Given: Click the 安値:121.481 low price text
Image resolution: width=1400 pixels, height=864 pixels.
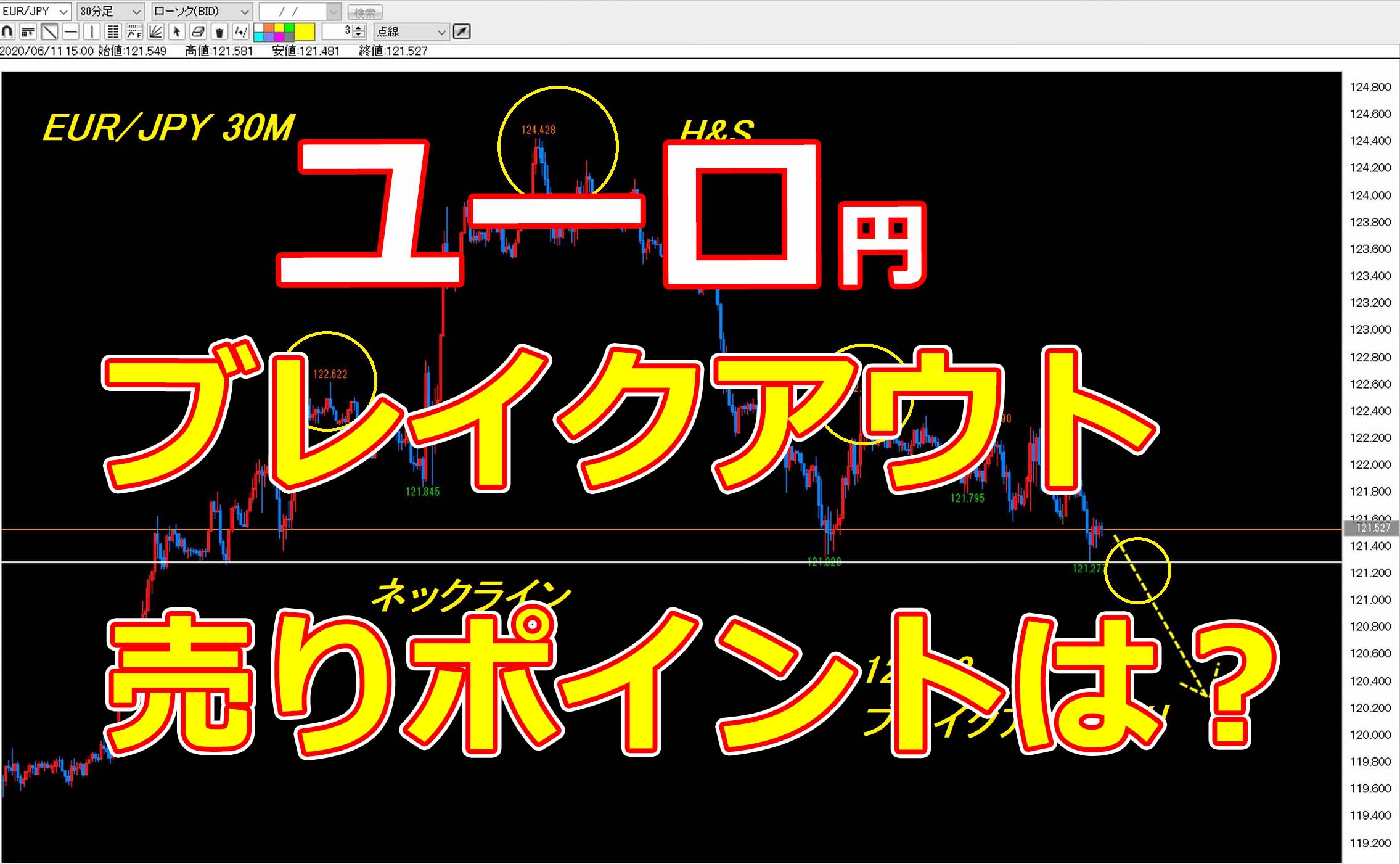Looking at the screenshot, I should (306, 51).
